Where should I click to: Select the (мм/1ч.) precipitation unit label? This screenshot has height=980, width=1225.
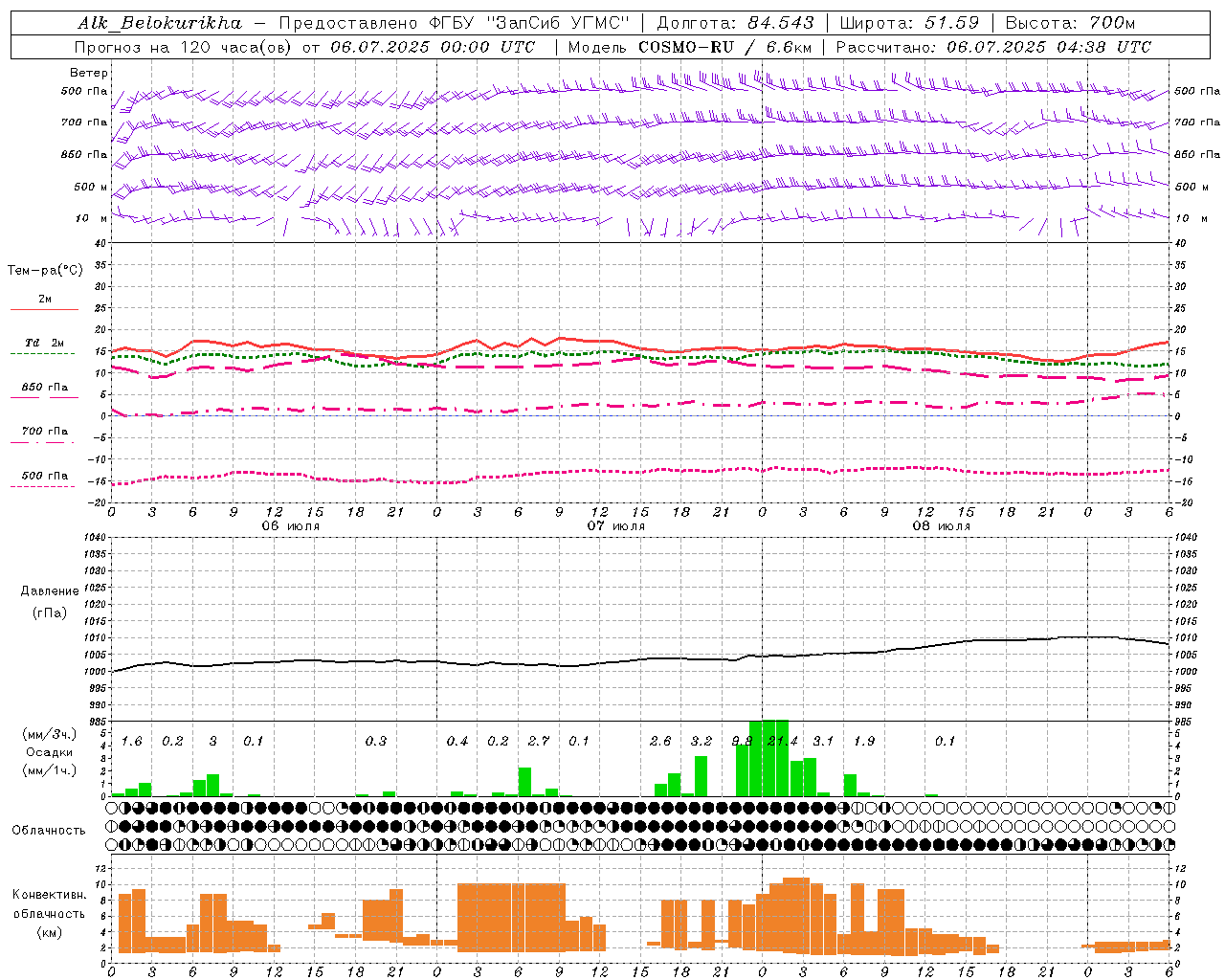pyautogui.click(x=49, y=769)
